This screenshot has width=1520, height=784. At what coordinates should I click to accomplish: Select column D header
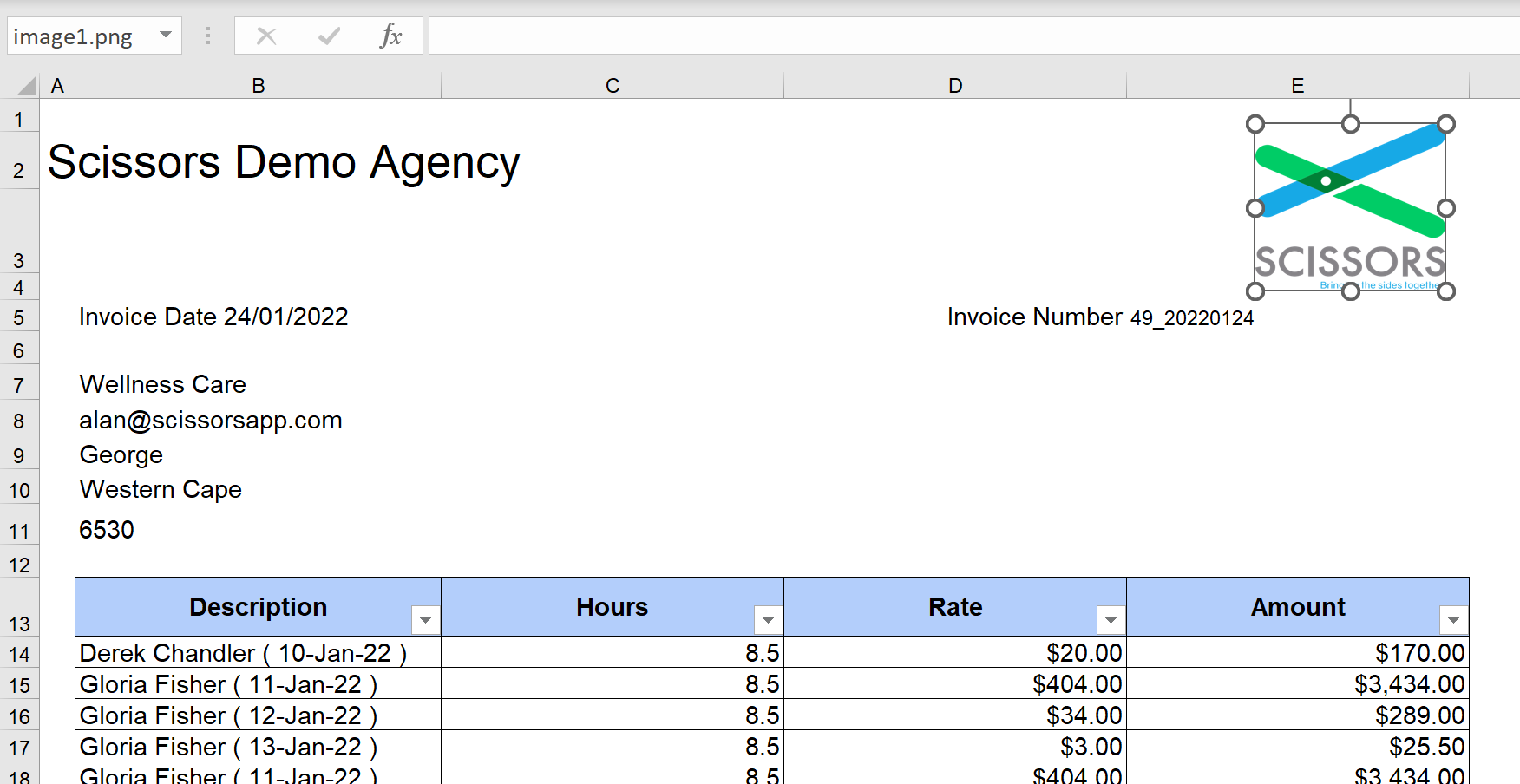click(955, 86)
